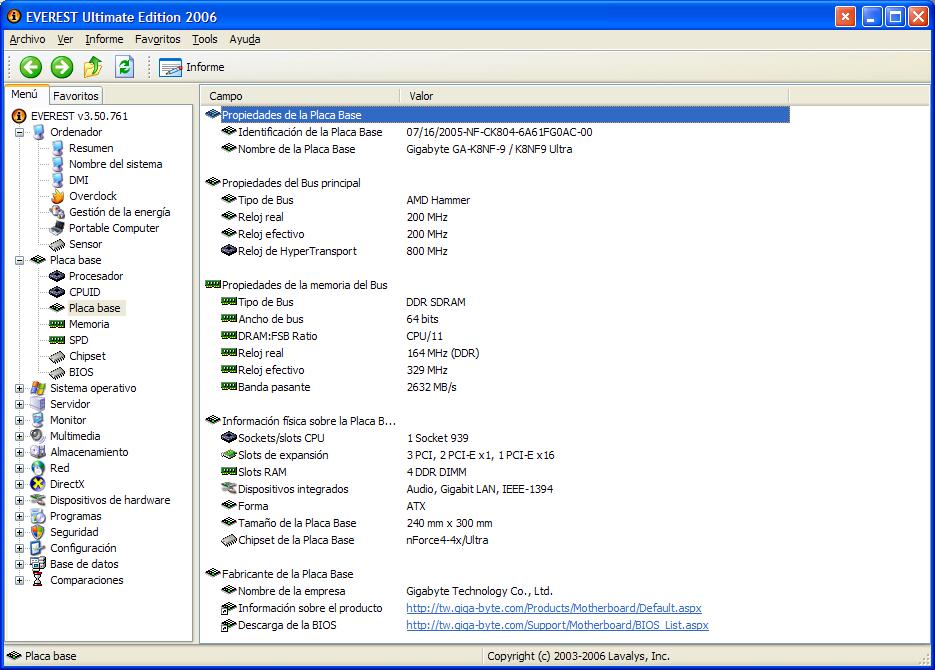Select the Base de datos icon
The image size is (935, 670).
tap(38, 564)
